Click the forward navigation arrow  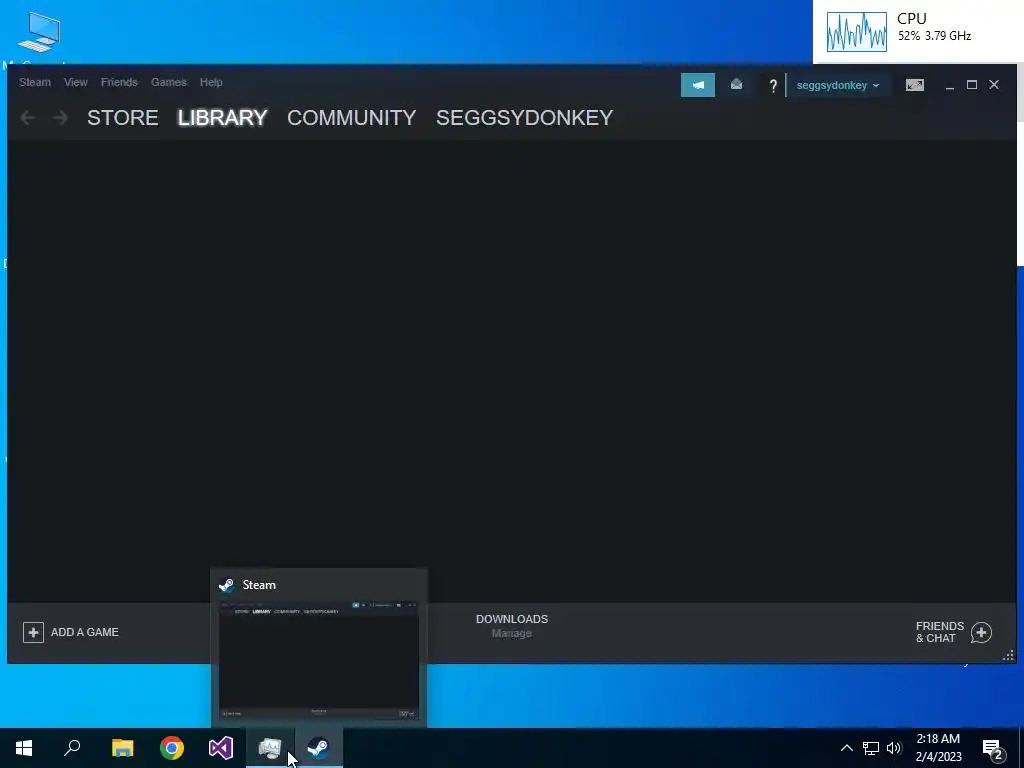click(x=60, y=118)
